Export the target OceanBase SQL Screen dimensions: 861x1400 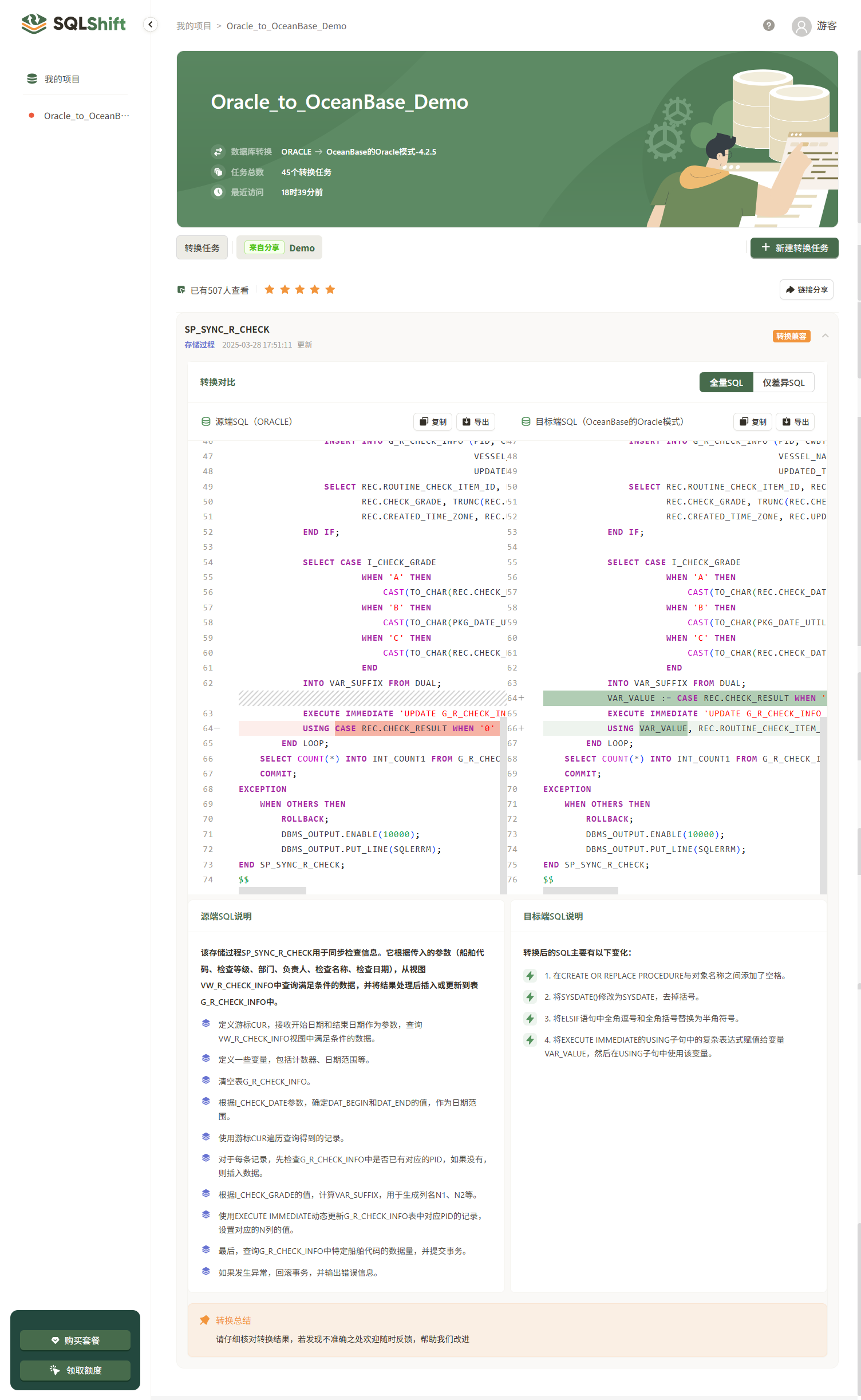coord(795,422)
